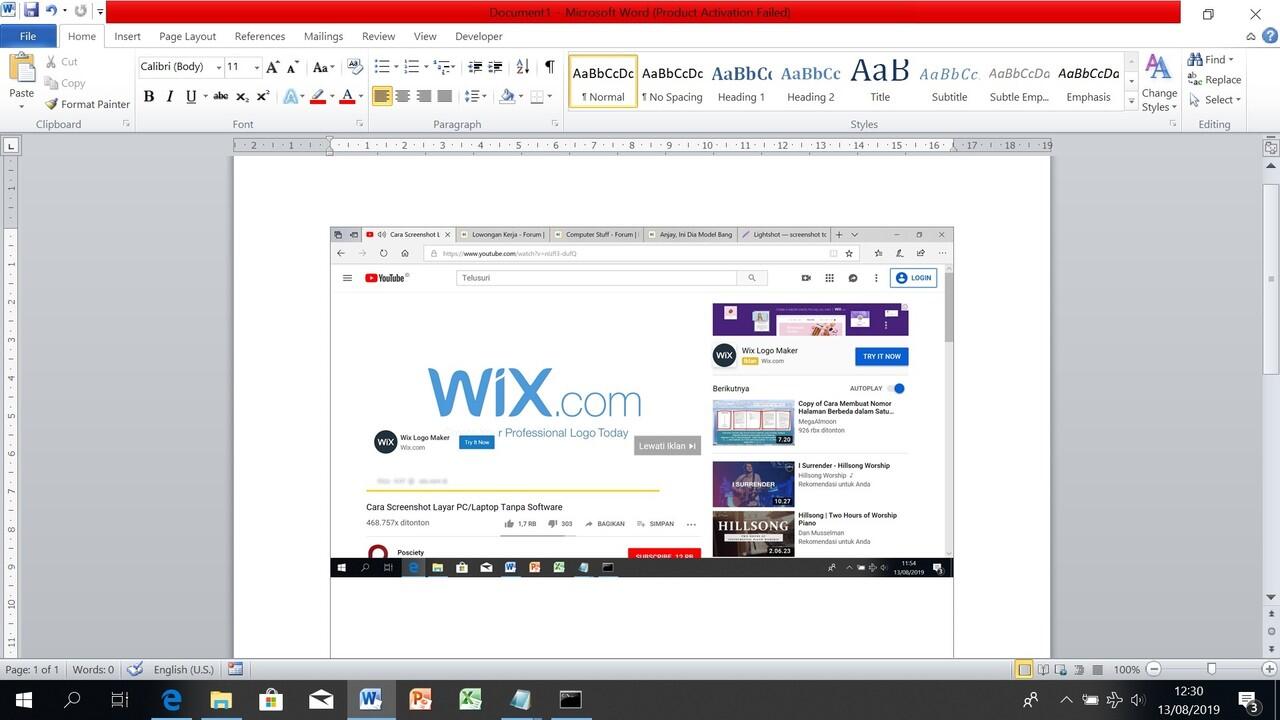Open the Font size combo box
Image resolution: width=1280 pixels, height=720 pixels.
click(x=243, y=67)
